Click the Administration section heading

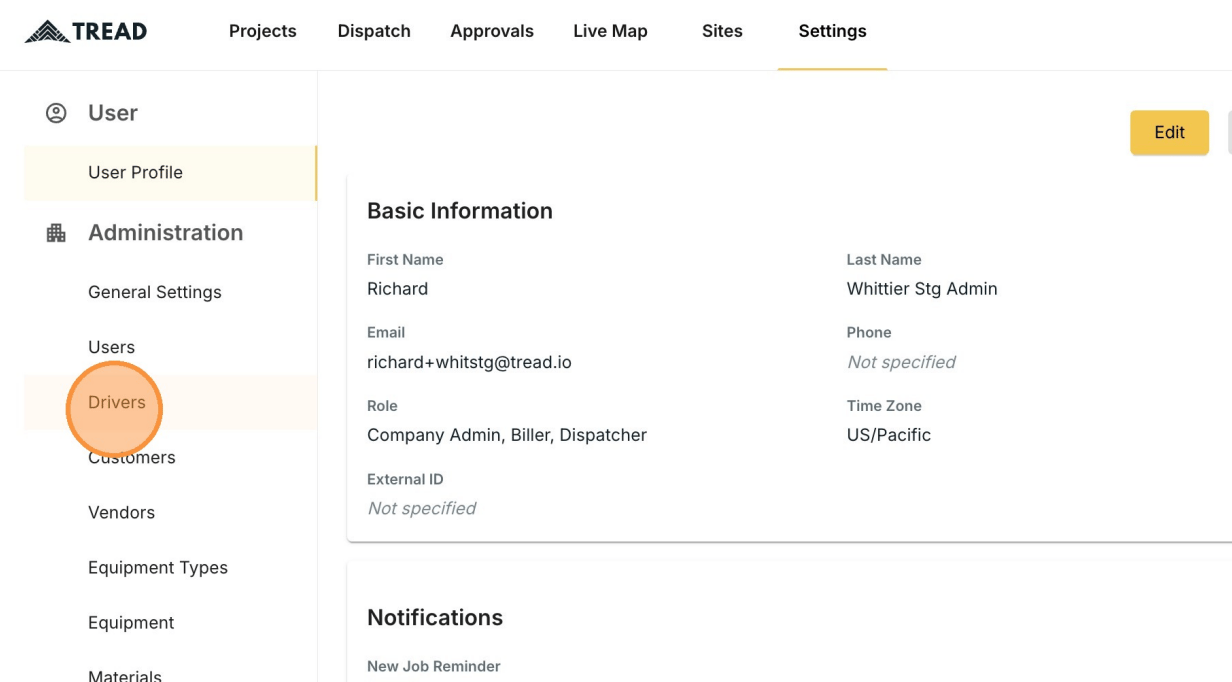pos(166,233)
